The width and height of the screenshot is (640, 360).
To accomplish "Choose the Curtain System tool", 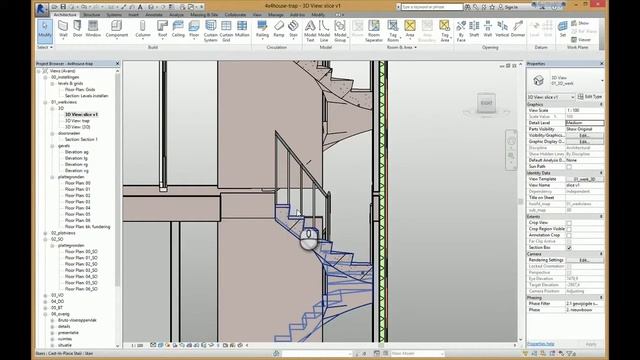I will (x=211, y=31).
